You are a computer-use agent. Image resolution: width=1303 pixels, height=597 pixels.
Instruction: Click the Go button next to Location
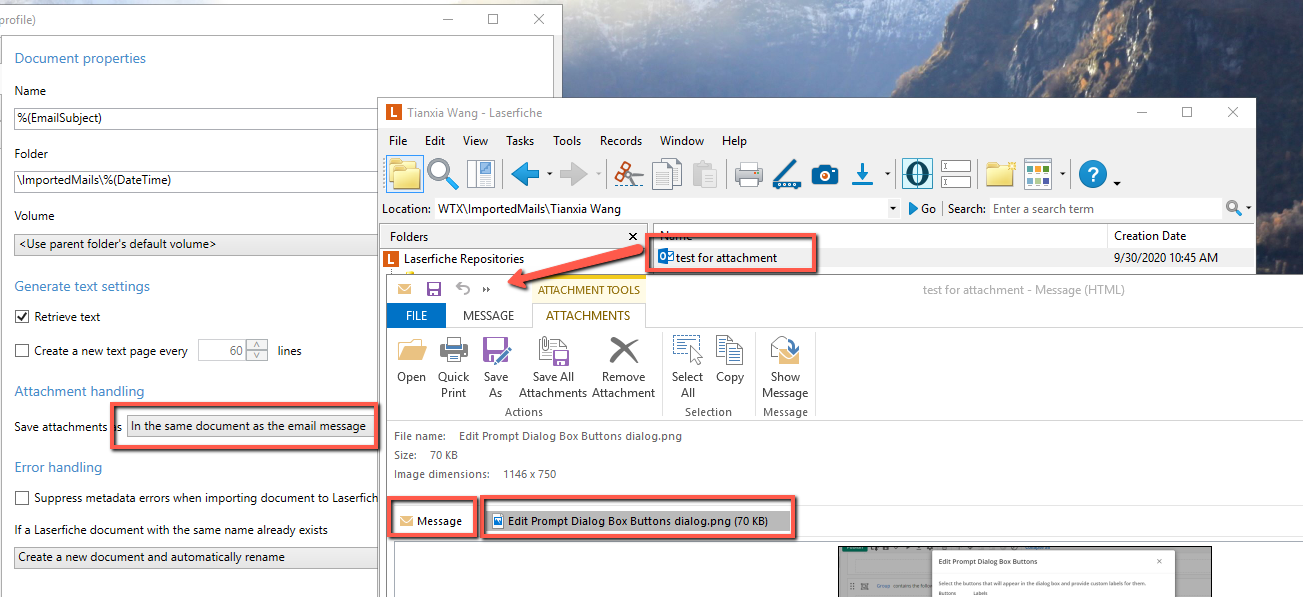pos(922,209)
